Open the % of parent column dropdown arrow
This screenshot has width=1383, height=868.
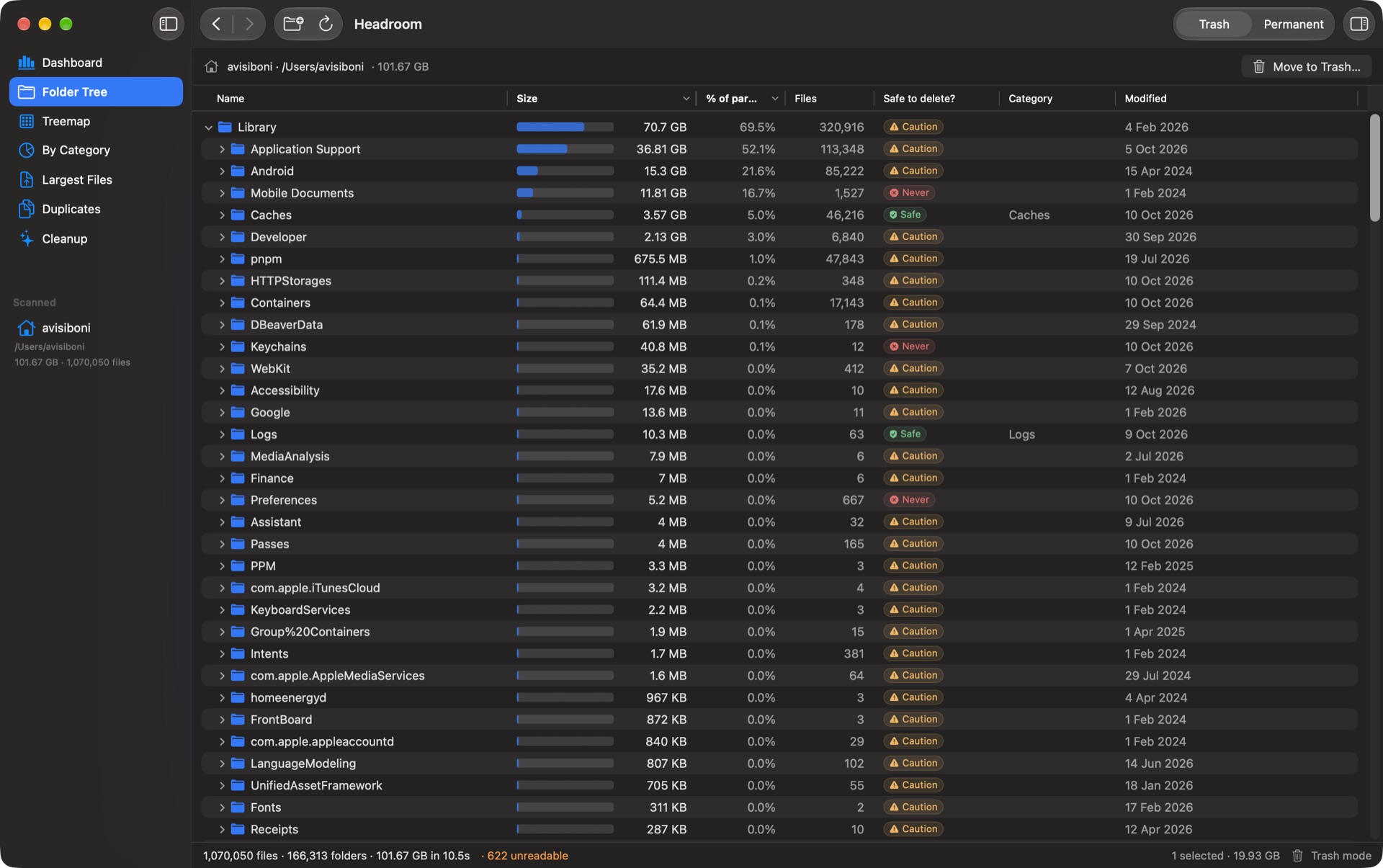click(775, 99)
